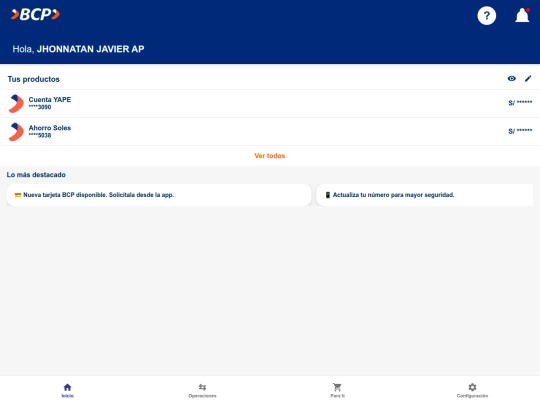Go to the Inicio tab
The image size is (540, 405).
point(68,391)
